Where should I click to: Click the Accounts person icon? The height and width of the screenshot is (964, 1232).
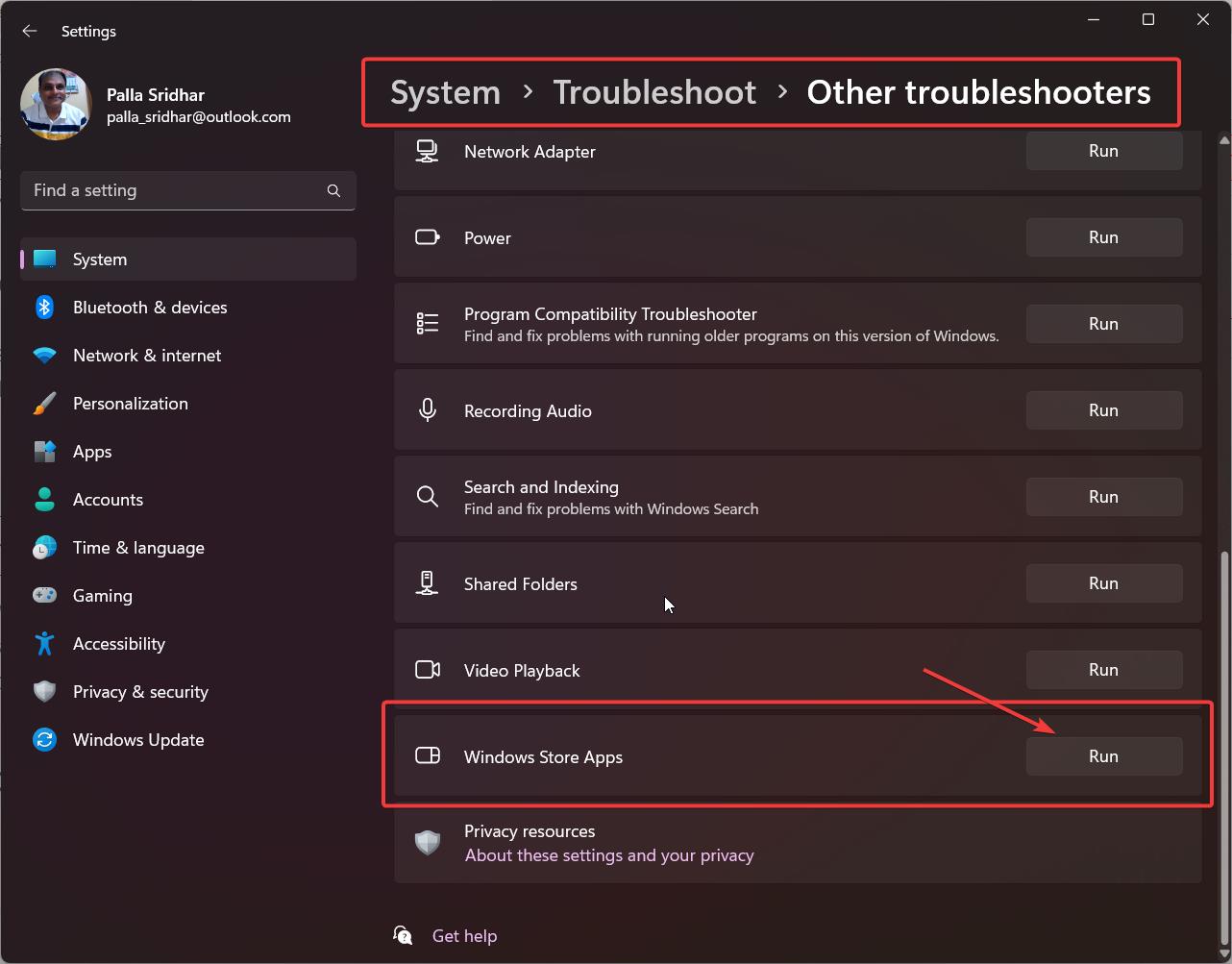tap(44, 499)
